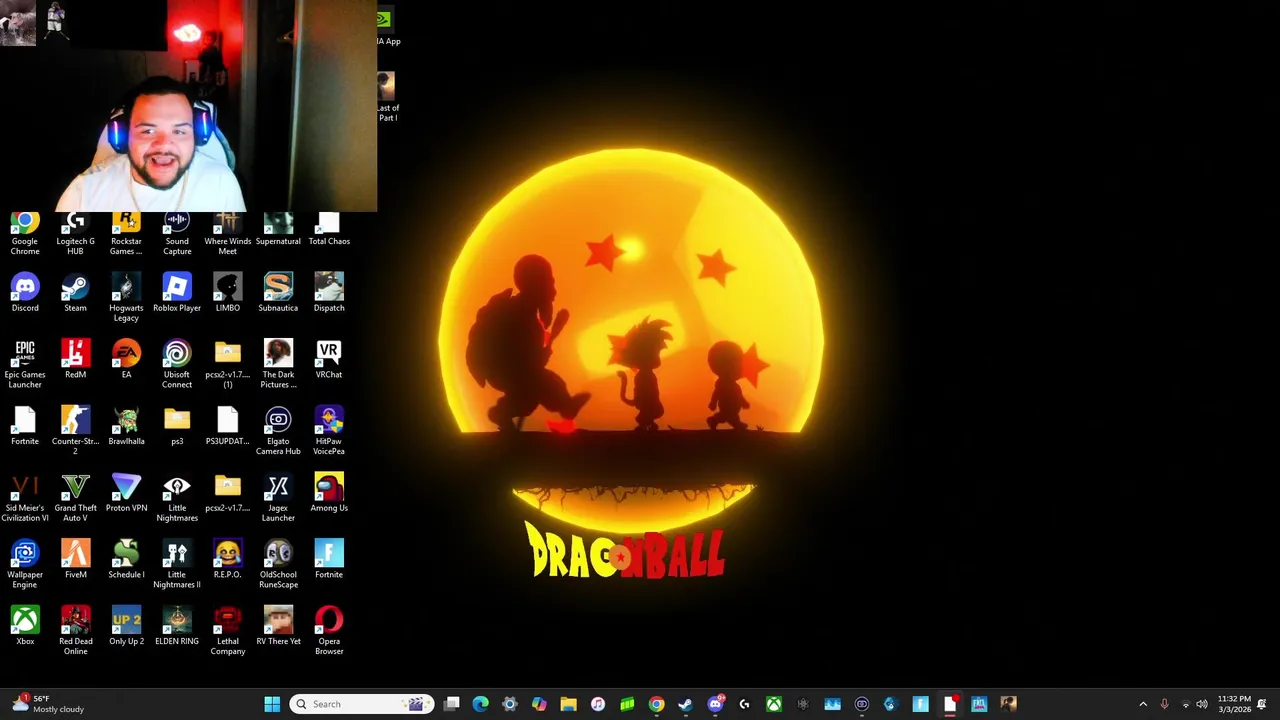Open Microsoft Edge from the taskbar
The height and width of the screenshot is (720, 1280).
(x=480, y=704)
